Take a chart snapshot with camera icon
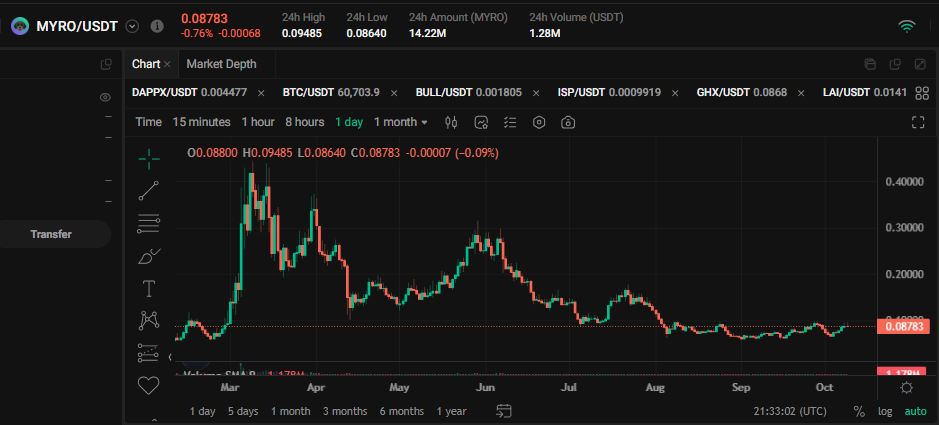This screenshot has height=425, width=939. click(568, 123)
